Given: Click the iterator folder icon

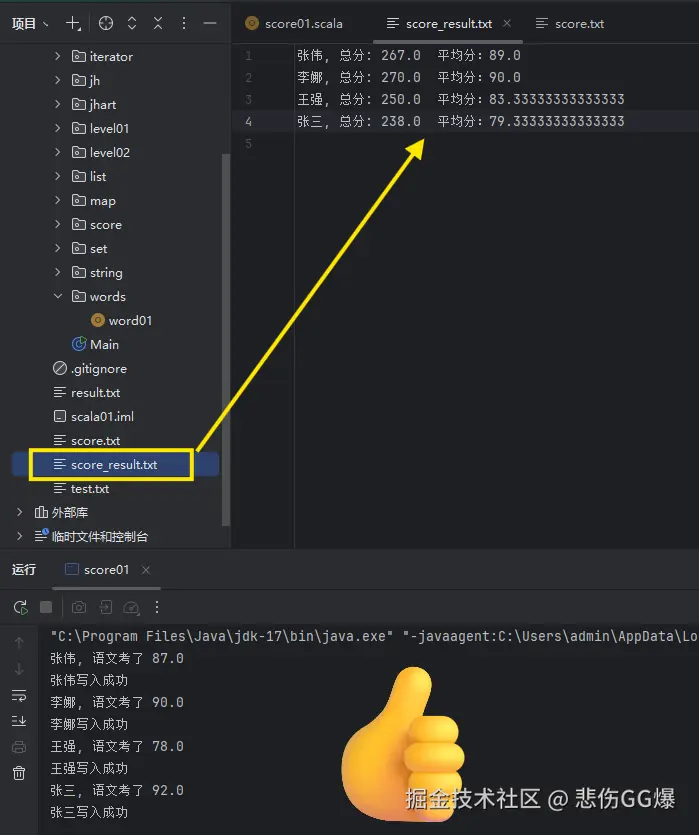Looking at the screenshot, I should [79, 56].
